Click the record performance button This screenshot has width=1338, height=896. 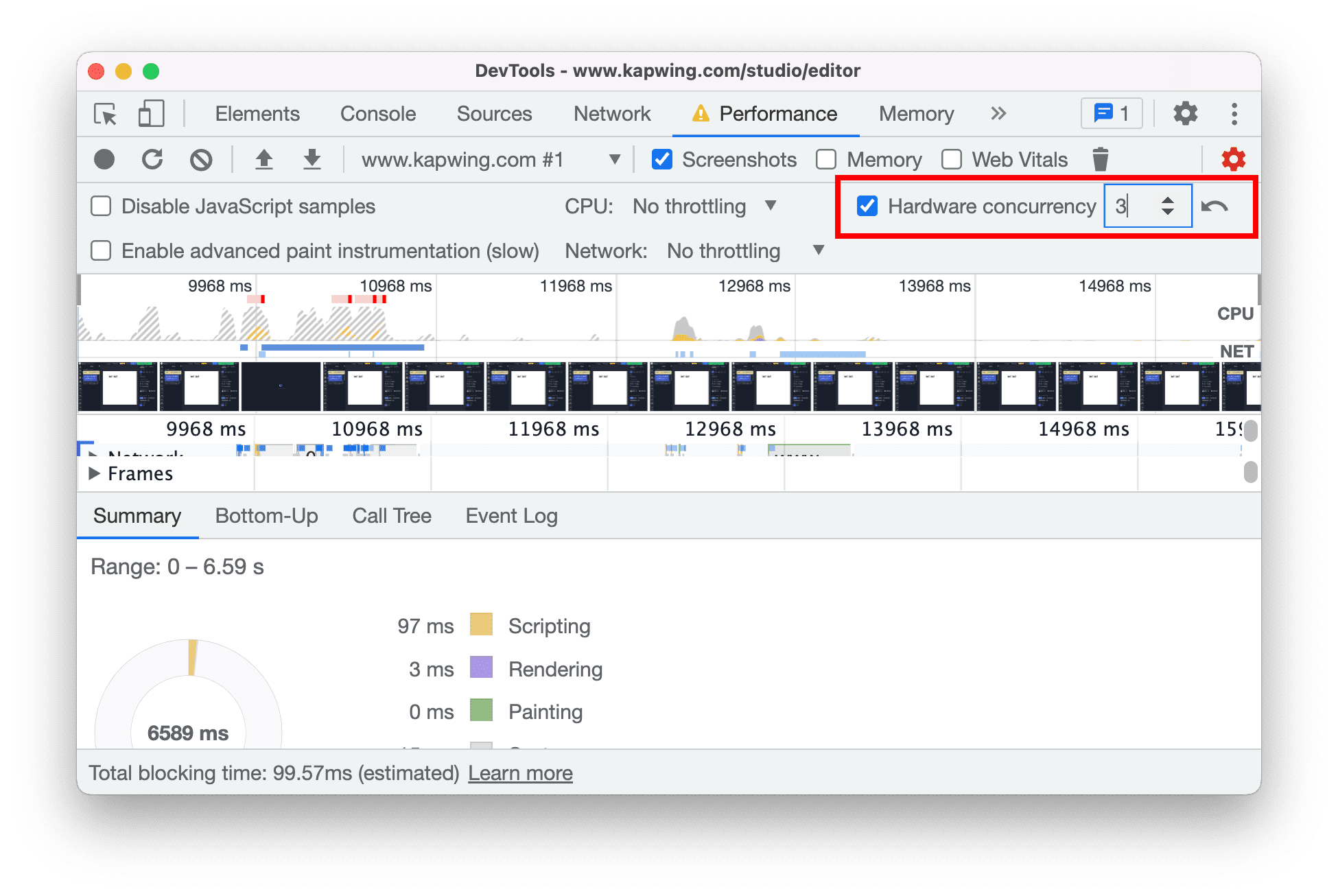(x=103, y=158)
